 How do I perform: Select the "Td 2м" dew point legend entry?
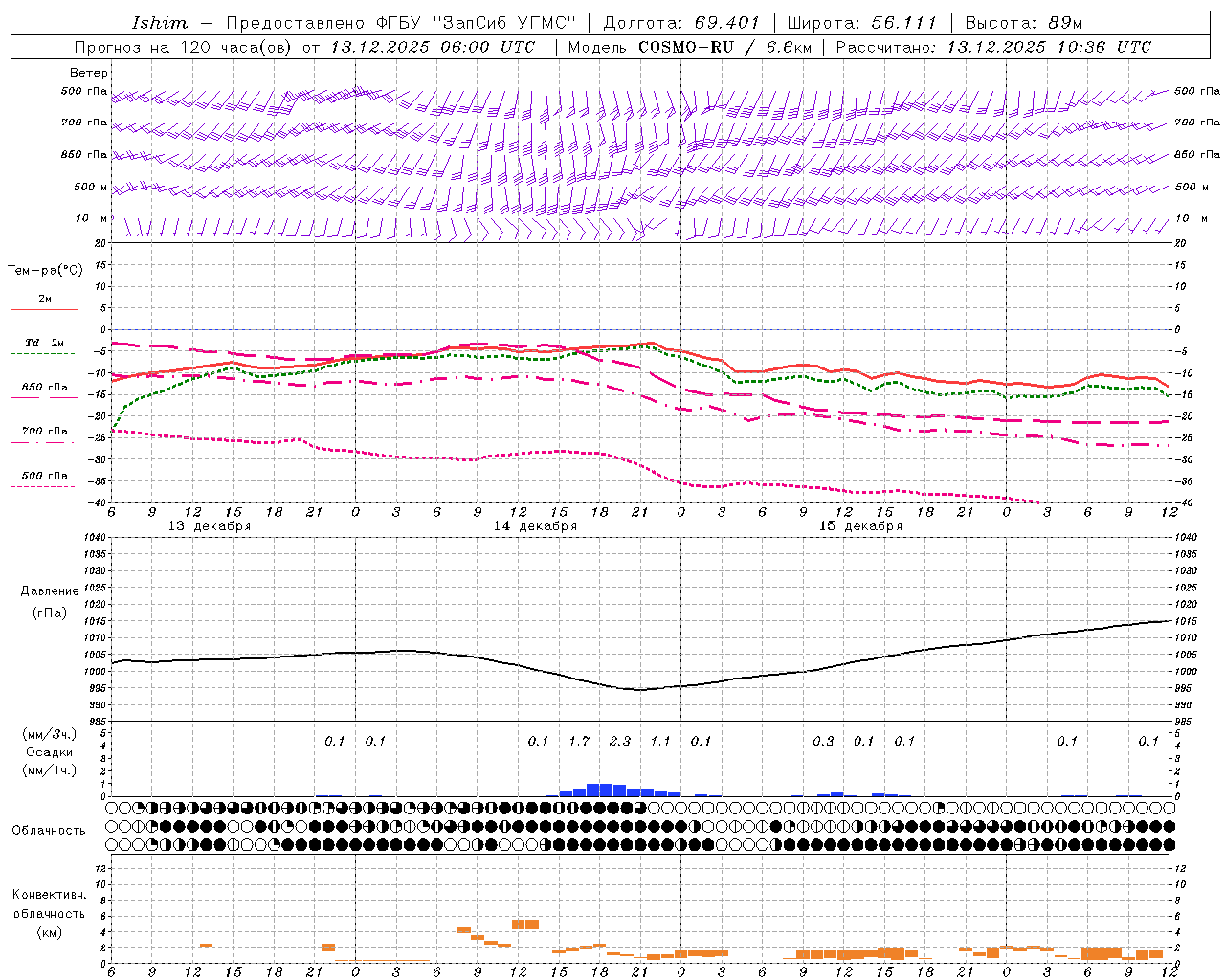click(45, 343)
